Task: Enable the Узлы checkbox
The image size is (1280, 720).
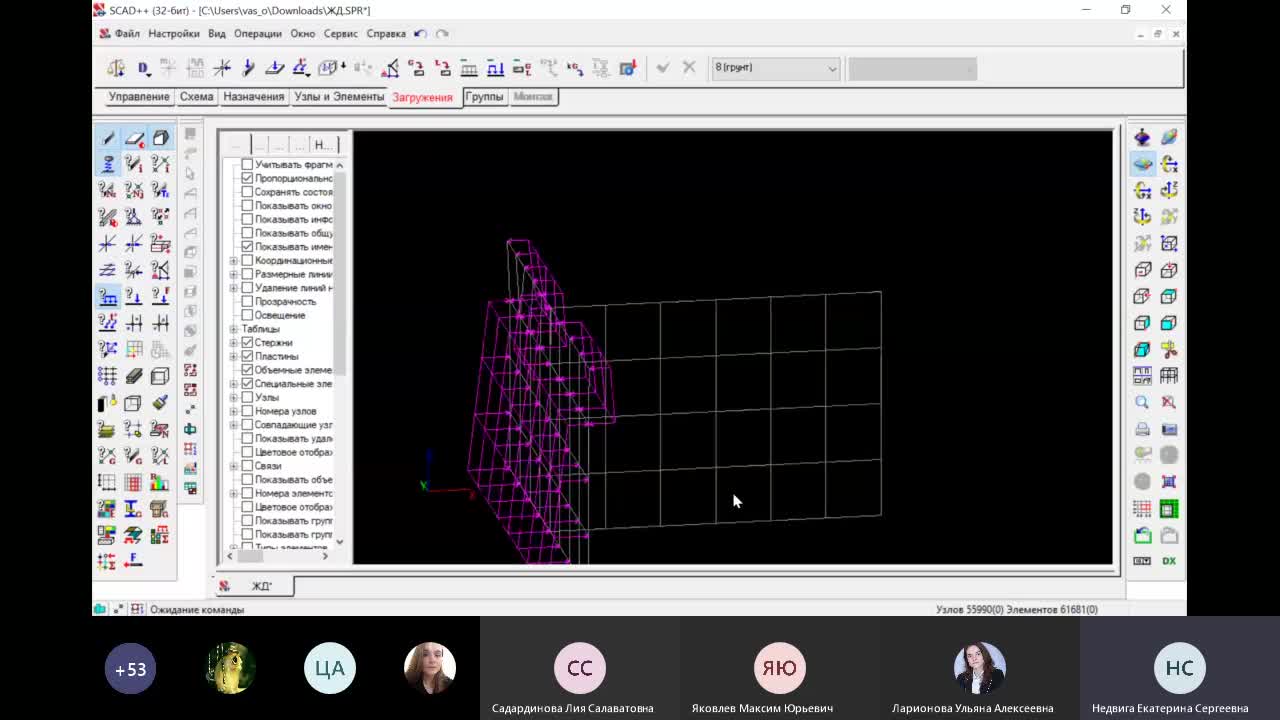Action: pos(247,397)
